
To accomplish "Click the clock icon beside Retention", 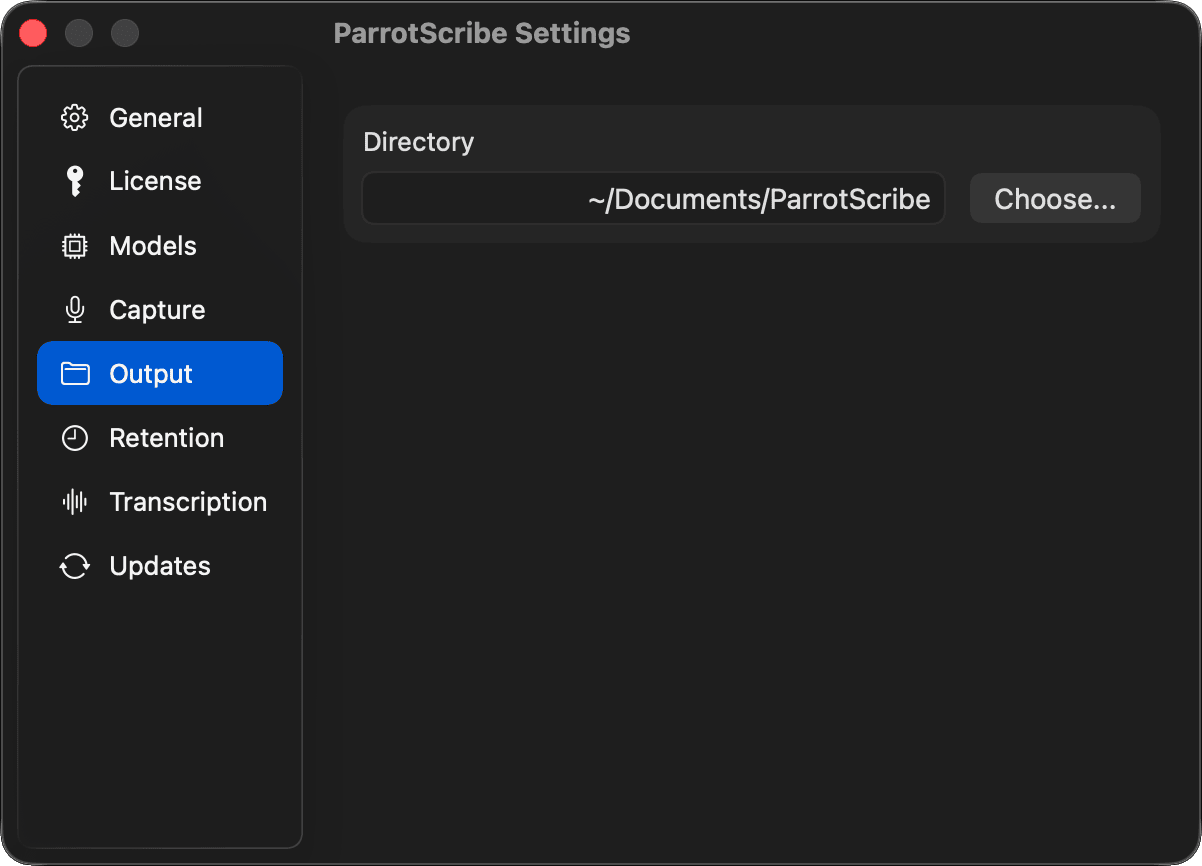I will [75, 438].
